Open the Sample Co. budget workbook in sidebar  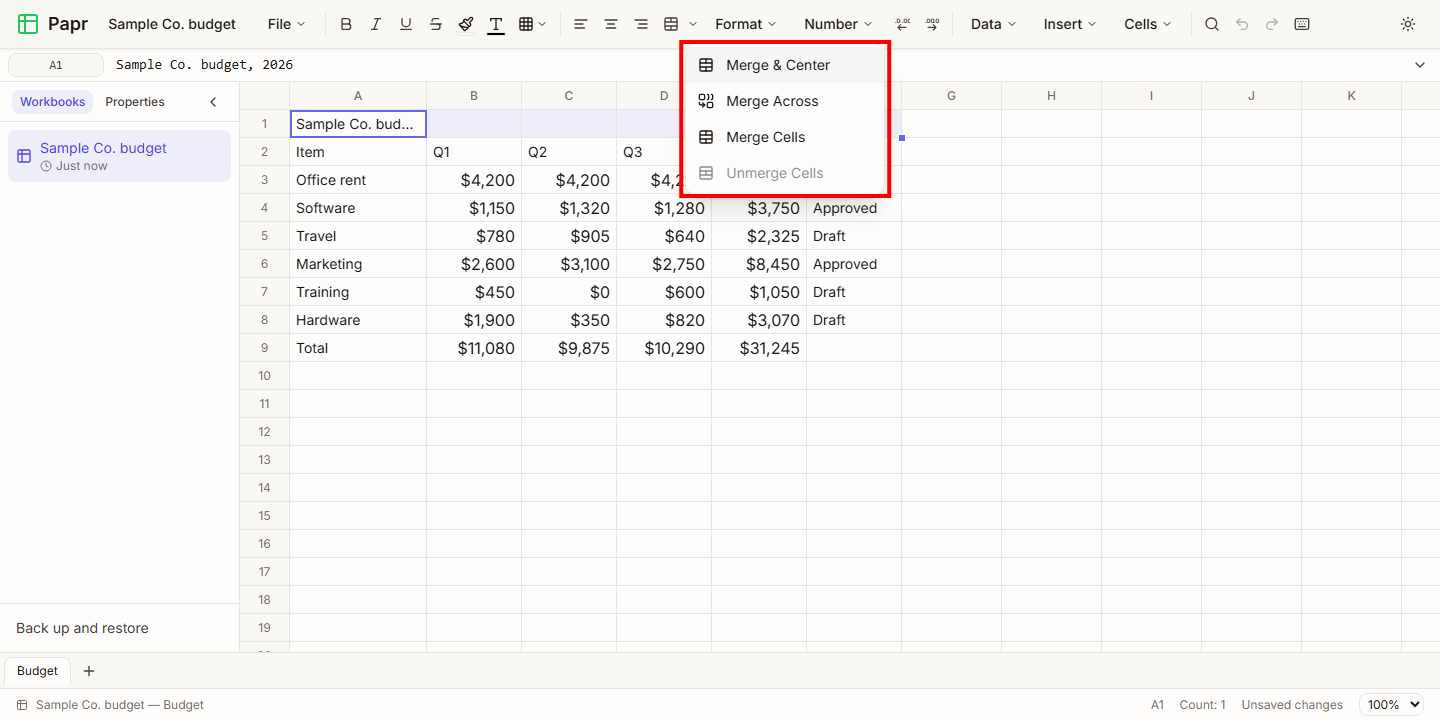(119, 156)
